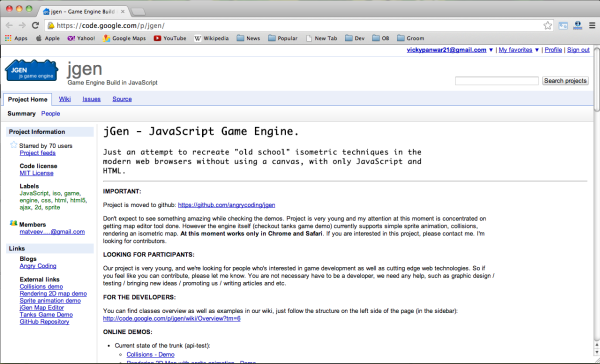Open the MIT License link
This screenshot has height=364, width=600.
click(36, 173)
